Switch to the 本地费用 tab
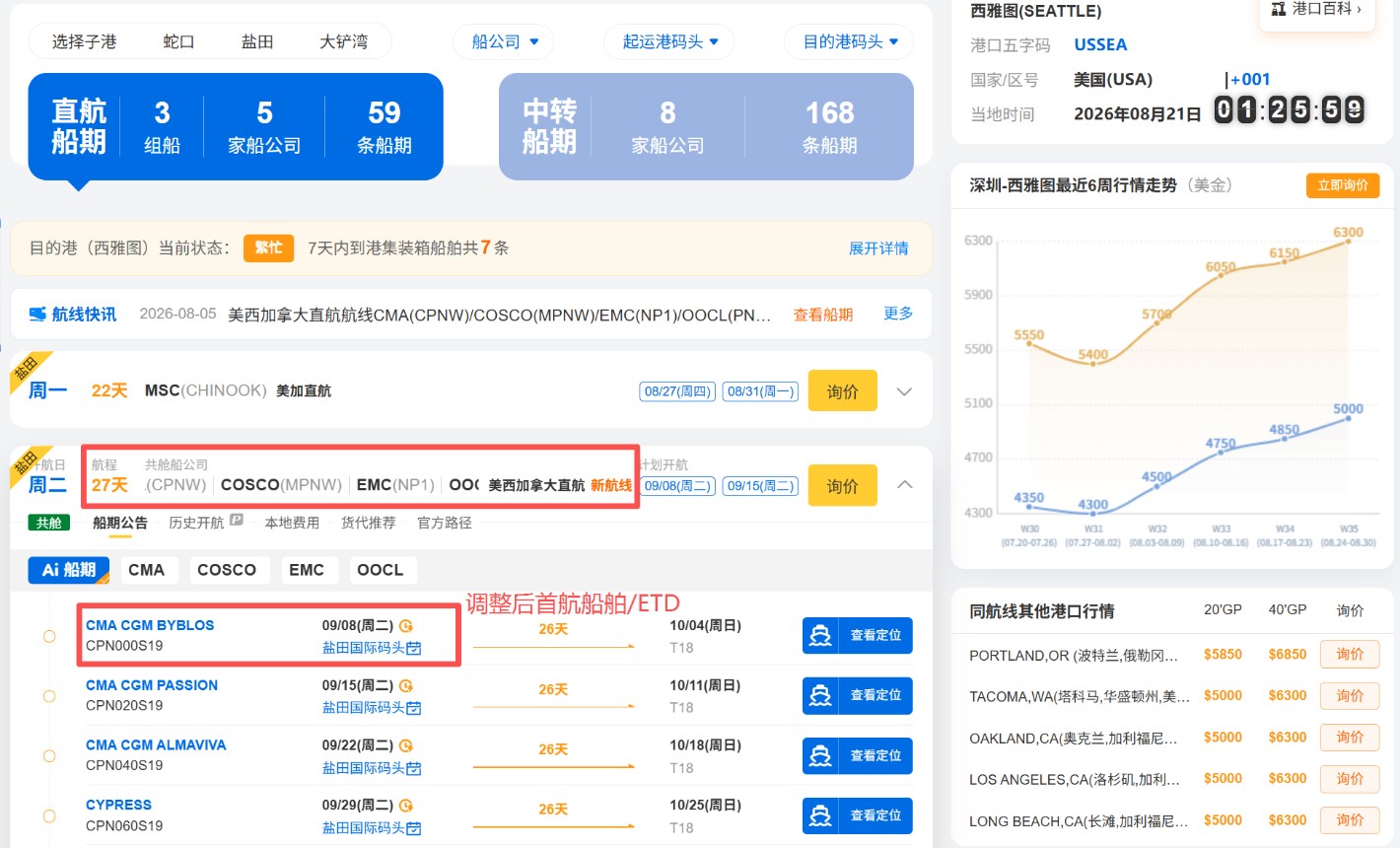 coord(292,523)
